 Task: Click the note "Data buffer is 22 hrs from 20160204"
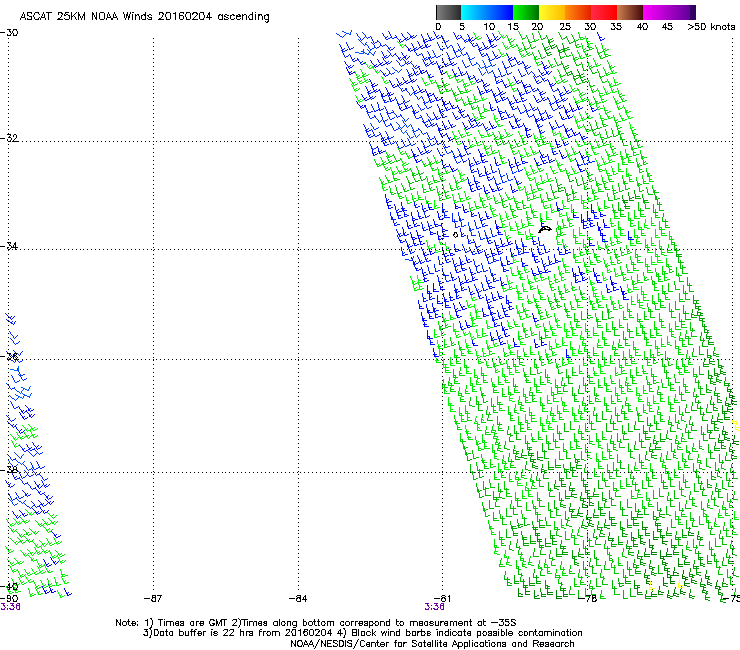point(243,633)
